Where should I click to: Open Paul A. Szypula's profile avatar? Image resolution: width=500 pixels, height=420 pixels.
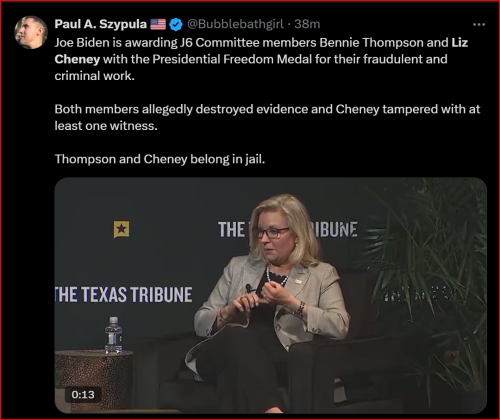pos(31,32)
